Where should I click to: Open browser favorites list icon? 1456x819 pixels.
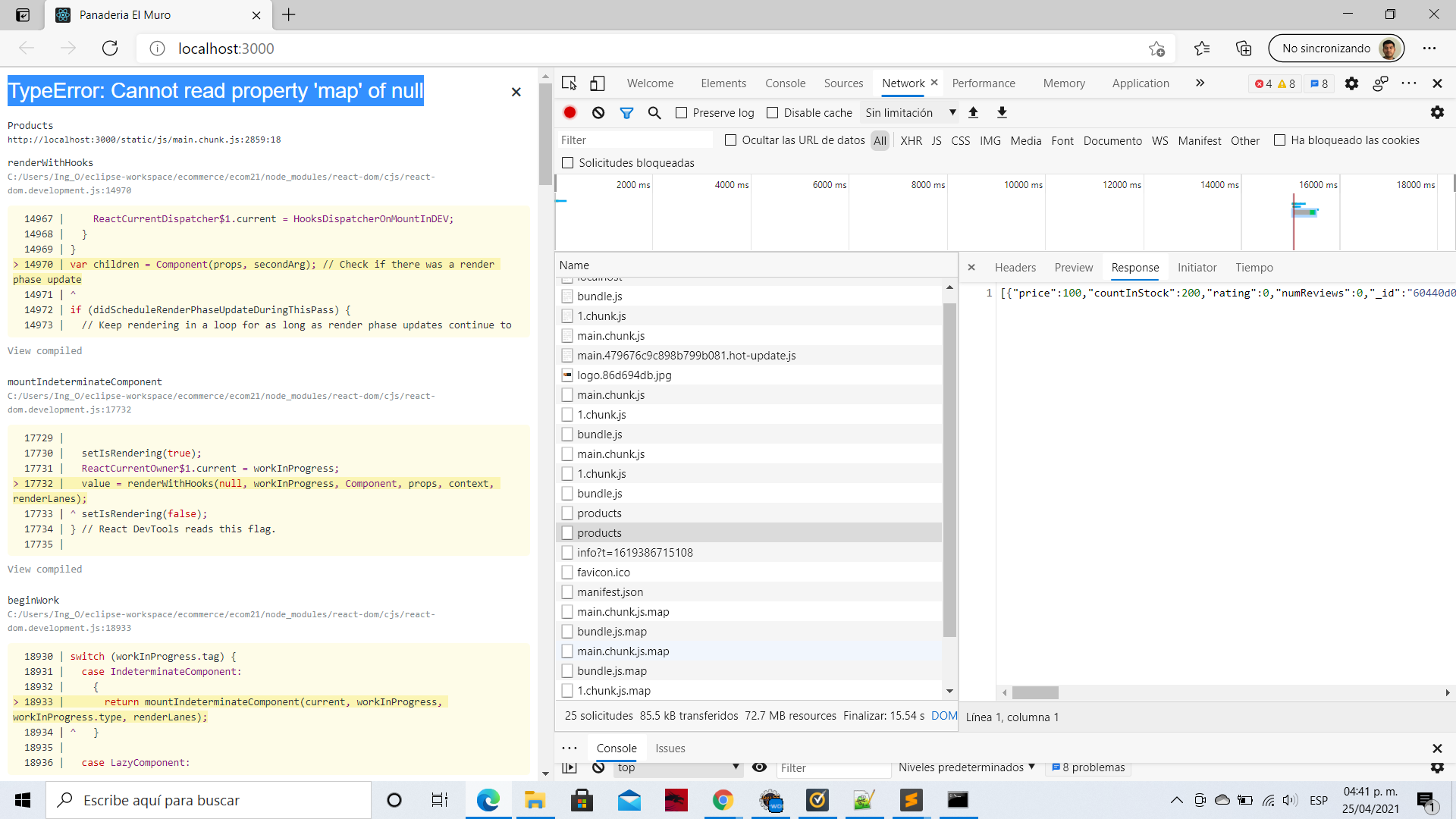coord(1202,49)
